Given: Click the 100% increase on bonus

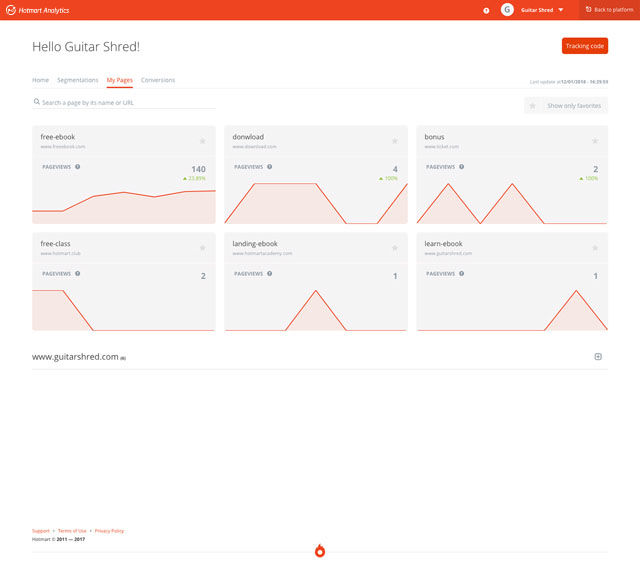Looking at the screenshot, I should tap(589, 178).
